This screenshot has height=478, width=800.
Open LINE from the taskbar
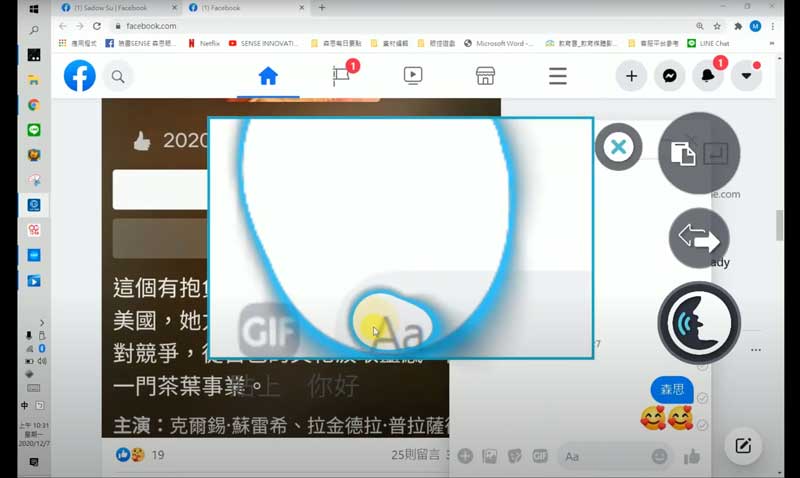tap(34, 130)
